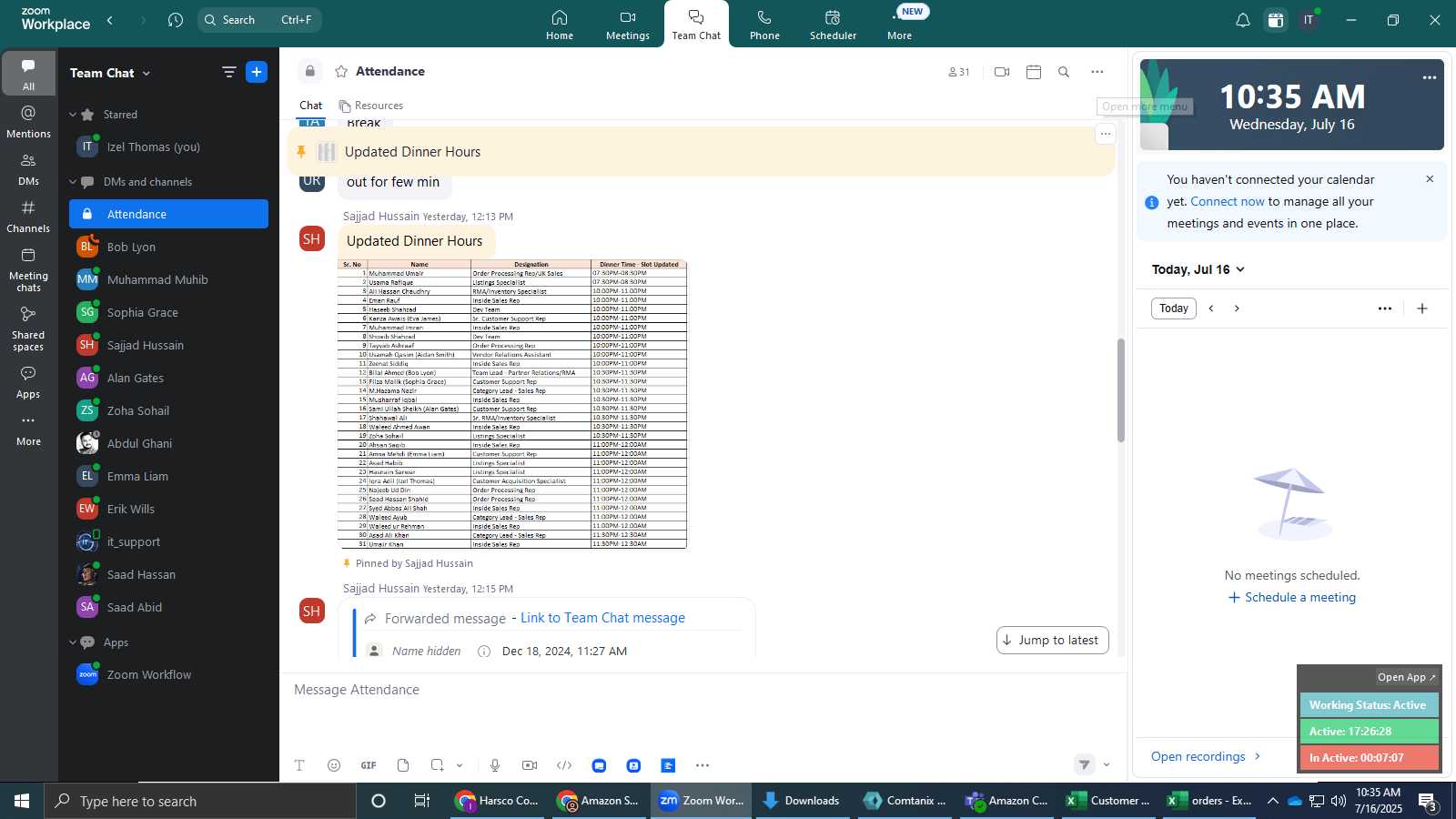Open chat with Sophia Grace
The height and width of the screenshot is (819, 1456).
168,312
